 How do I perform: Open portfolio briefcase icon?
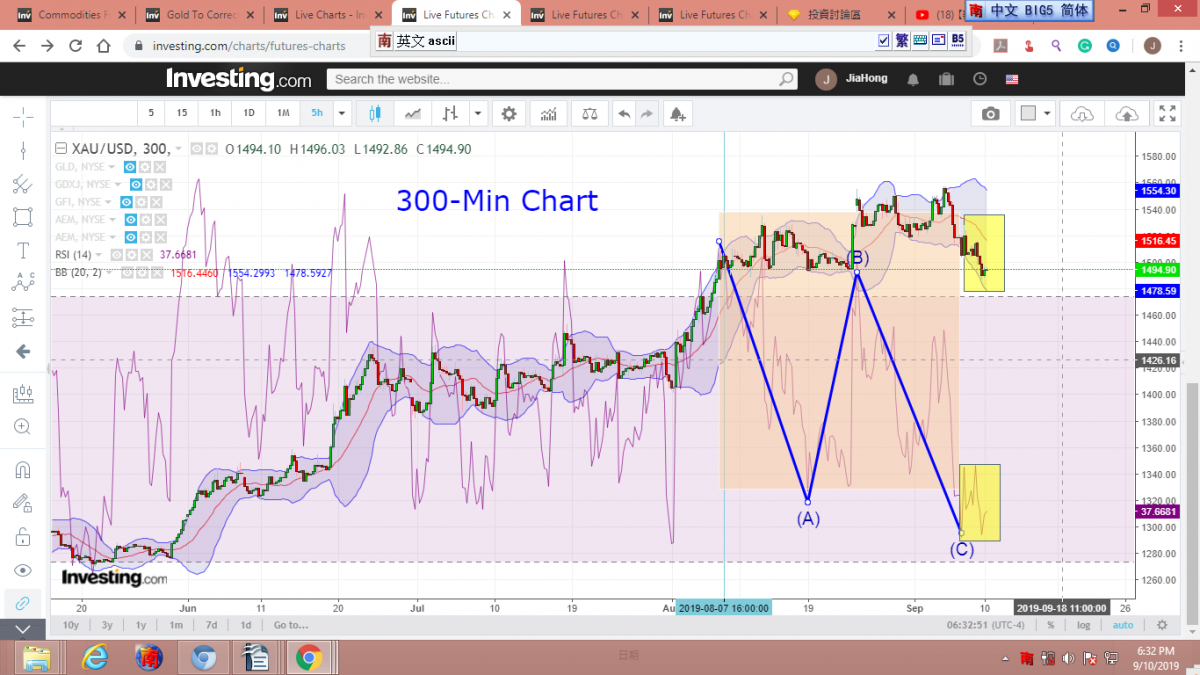pos(946,79)
